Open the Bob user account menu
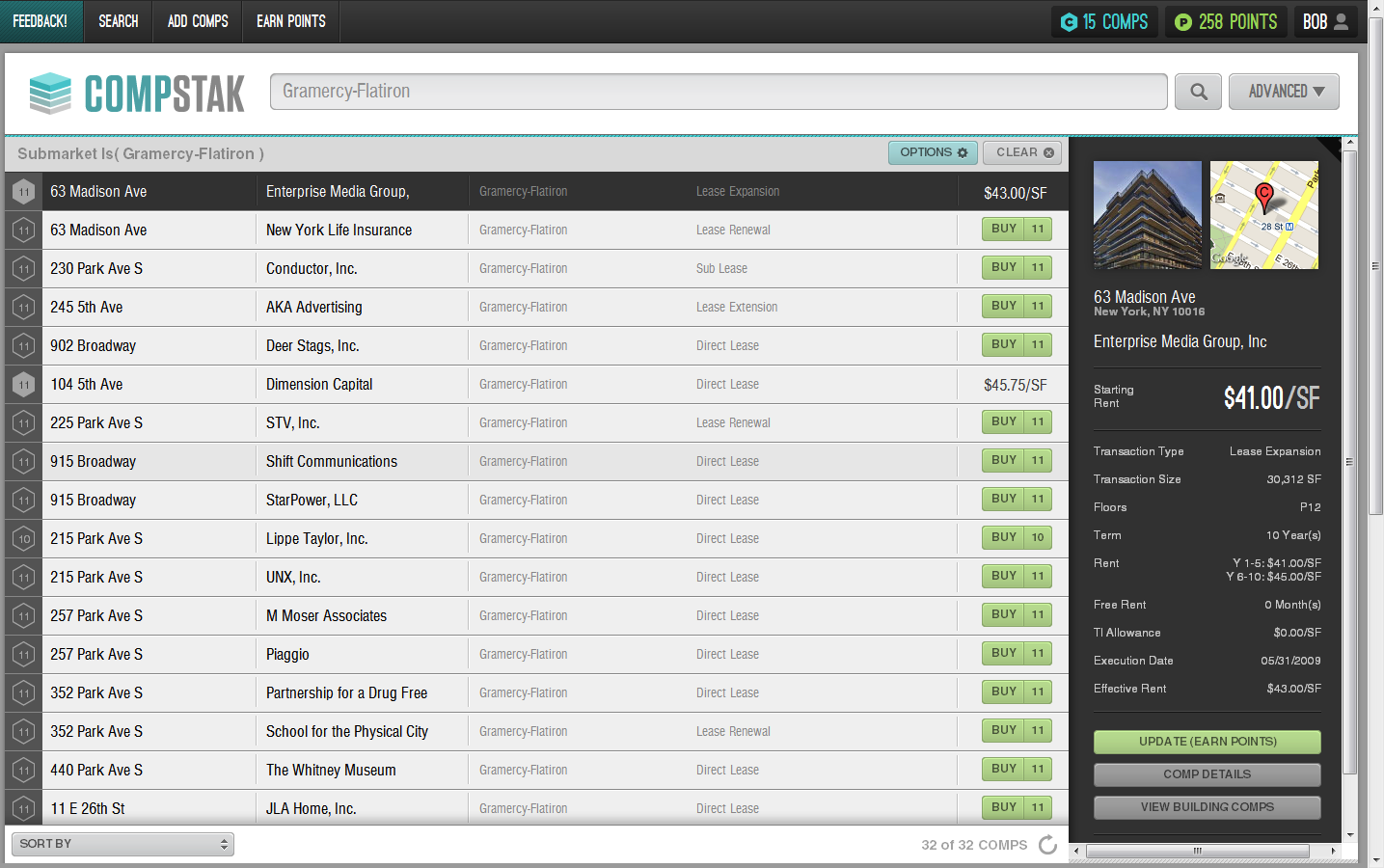The height and width of the screenshot is (868, 1384). click(1325, 22)
